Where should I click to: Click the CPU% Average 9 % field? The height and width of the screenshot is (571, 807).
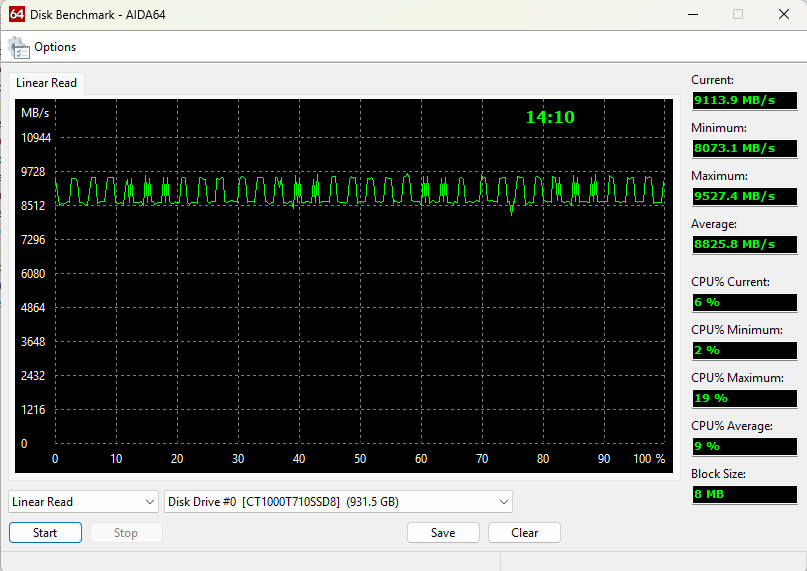[744, 446]
